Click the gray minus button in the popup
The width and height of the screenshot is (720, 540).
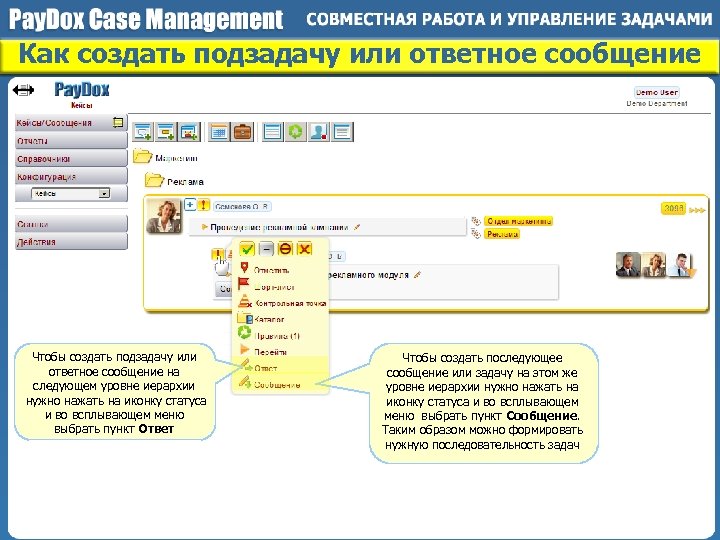pyautogui.click(x=266, y=249)
